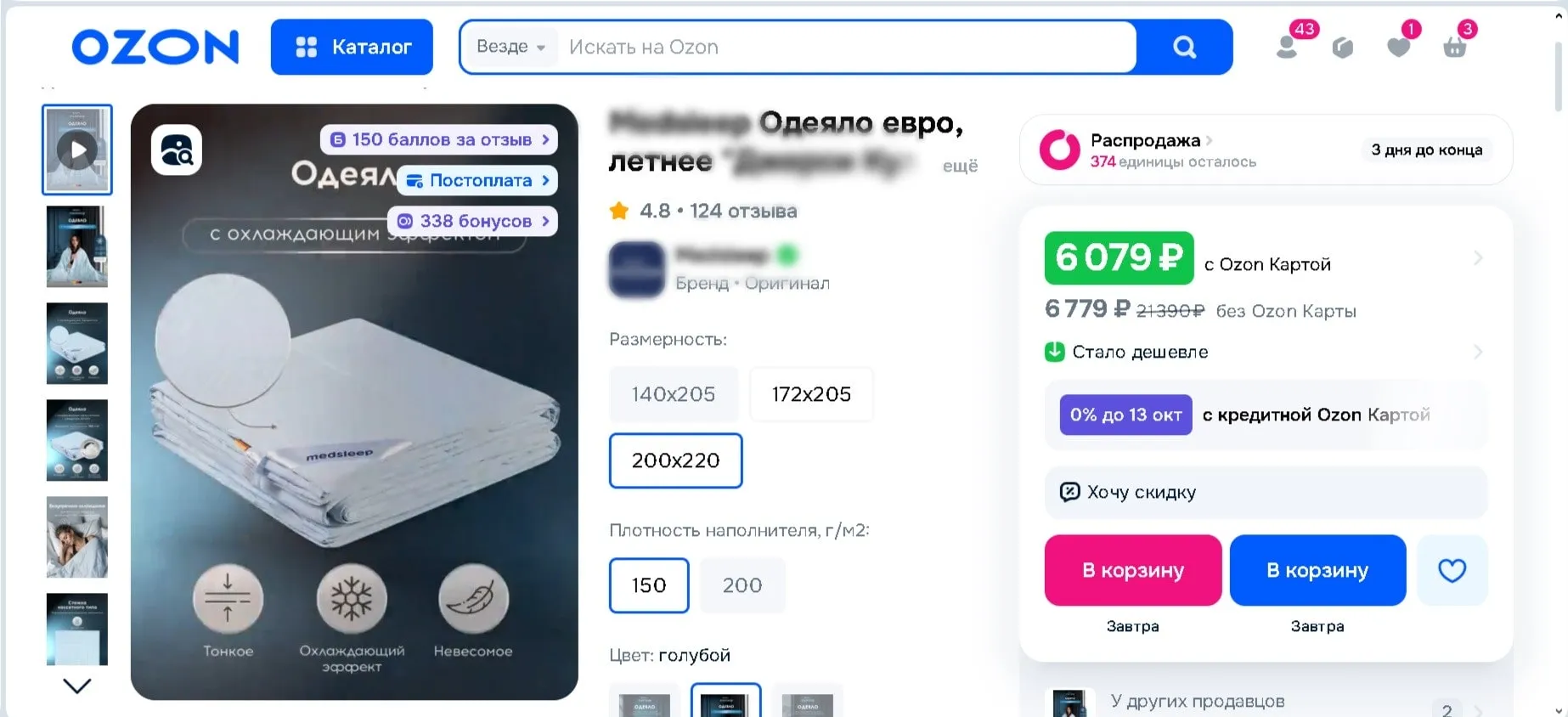
Task: Choose filler density 200
Action: click(742, 585)
